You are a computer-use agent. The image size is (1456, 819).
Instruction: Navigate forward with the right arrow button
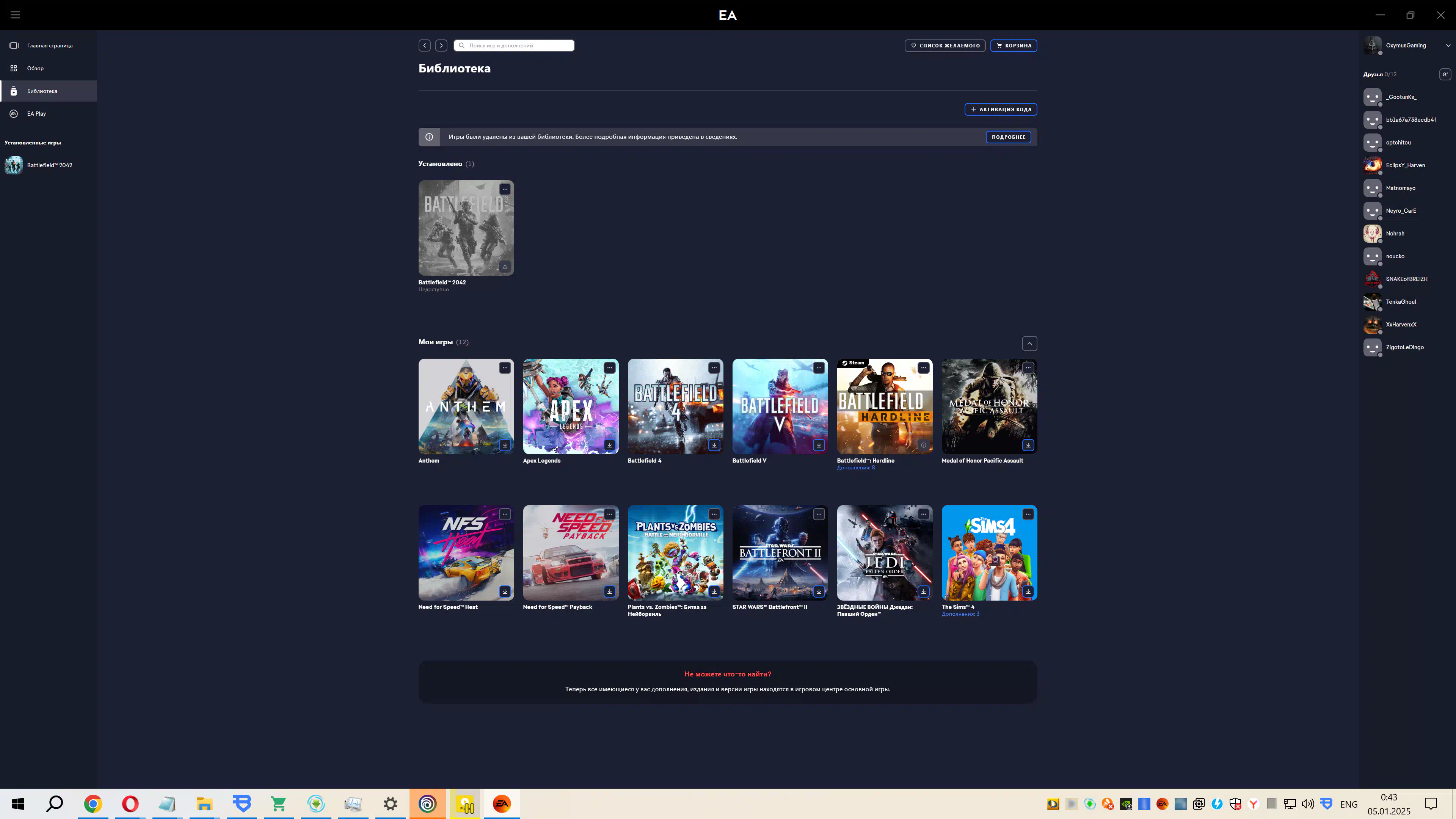441,45
